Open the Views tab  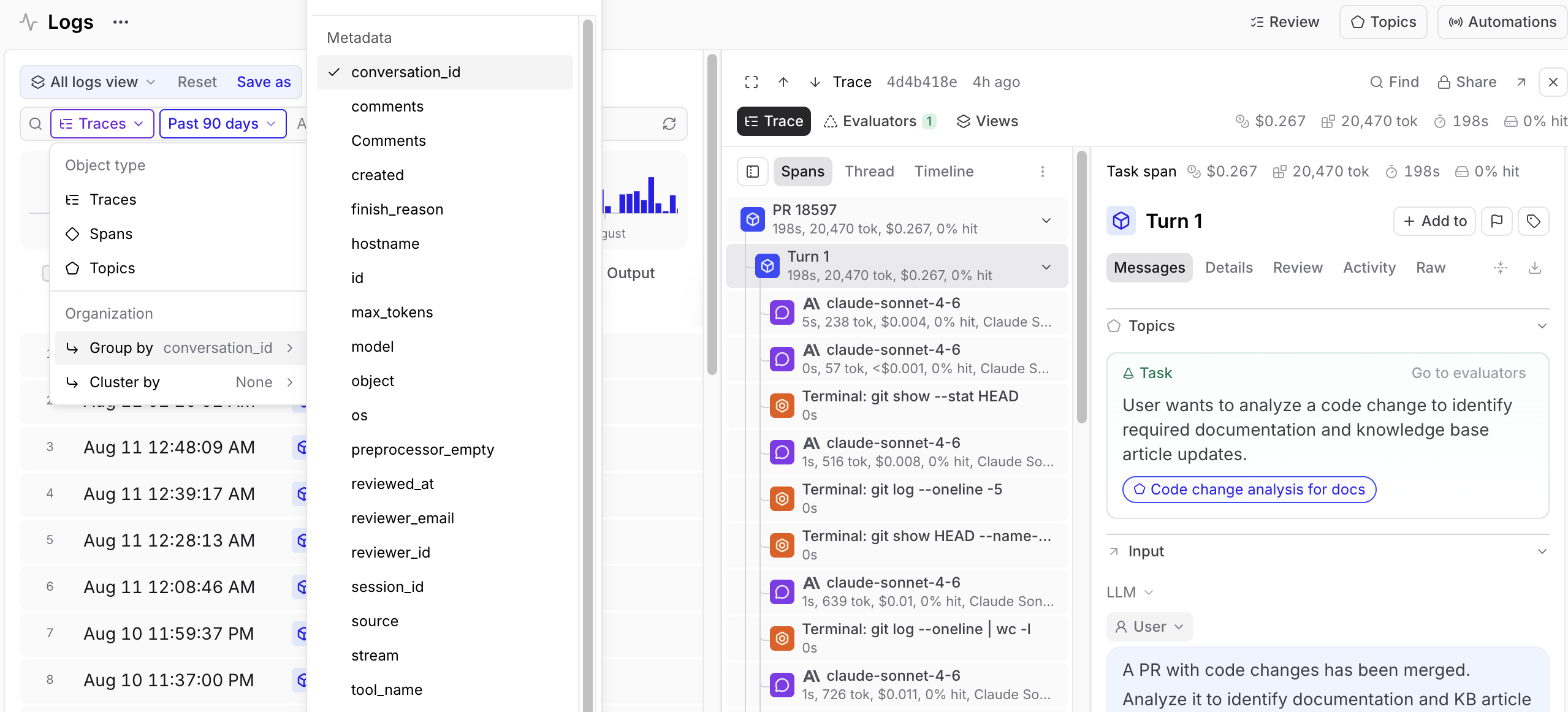987,121
